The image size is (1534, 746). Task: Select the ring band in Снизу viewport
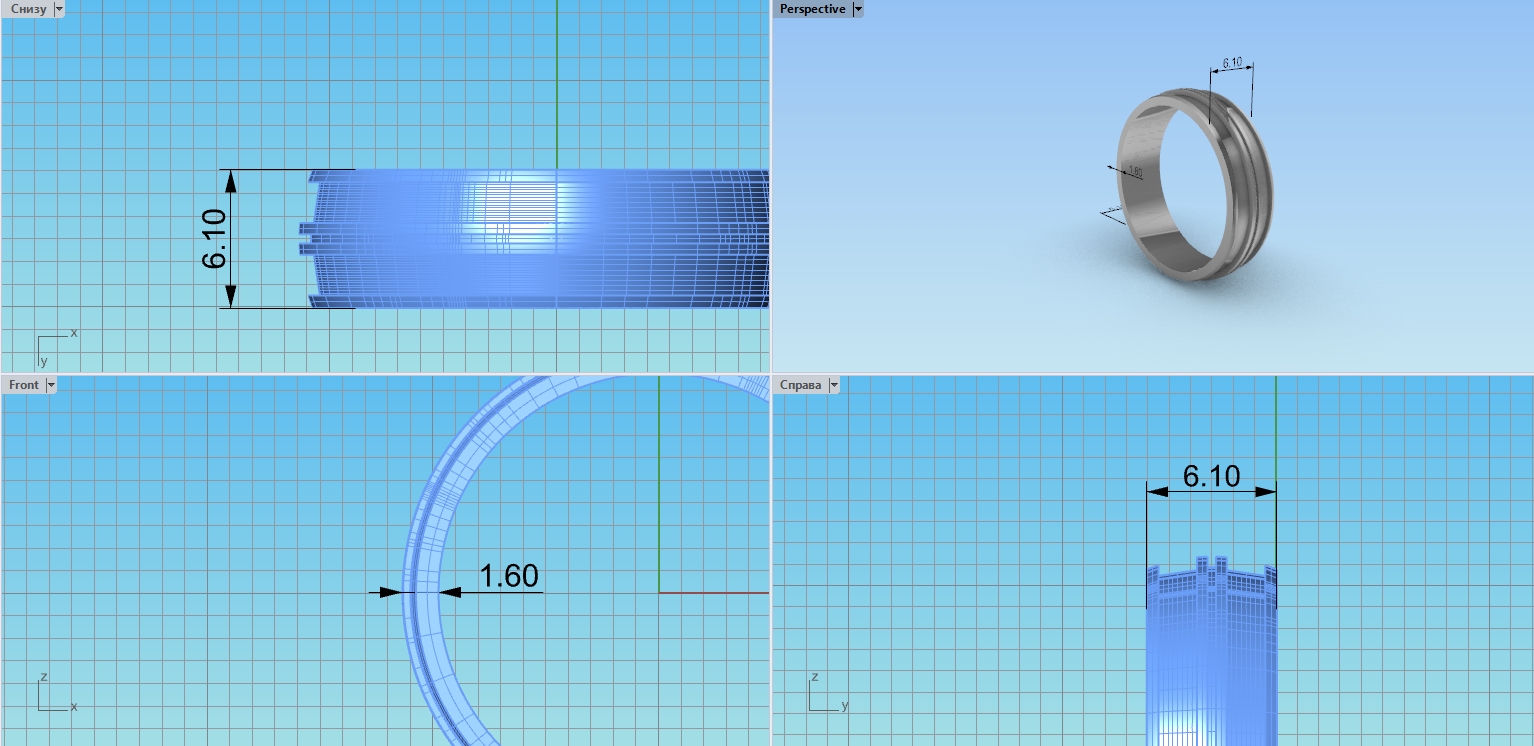coord(540,240)
